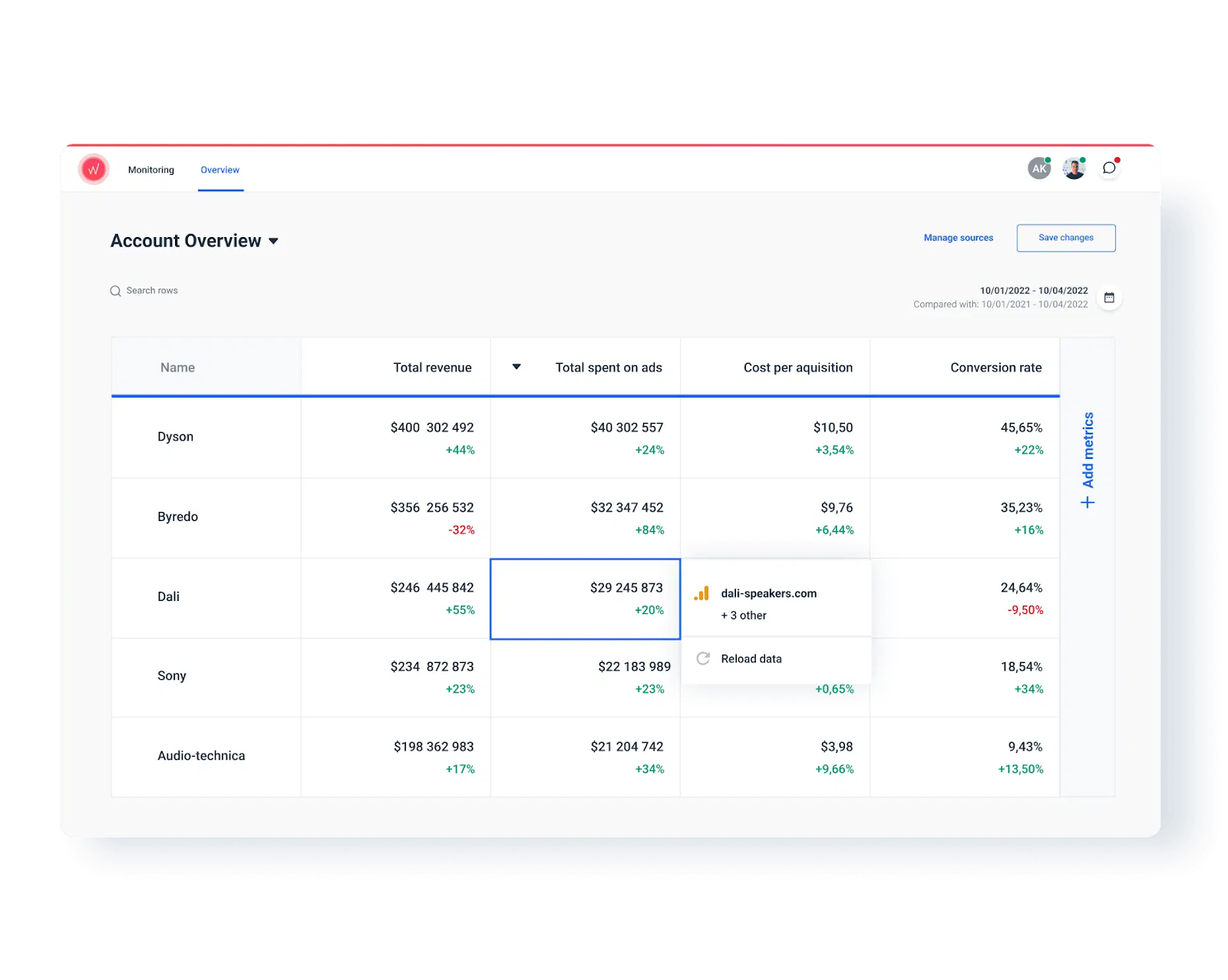Screen dimensions: 1228x980
Task: Select the Overview tab
Action: pyautogui.click(x=220, y=170)
